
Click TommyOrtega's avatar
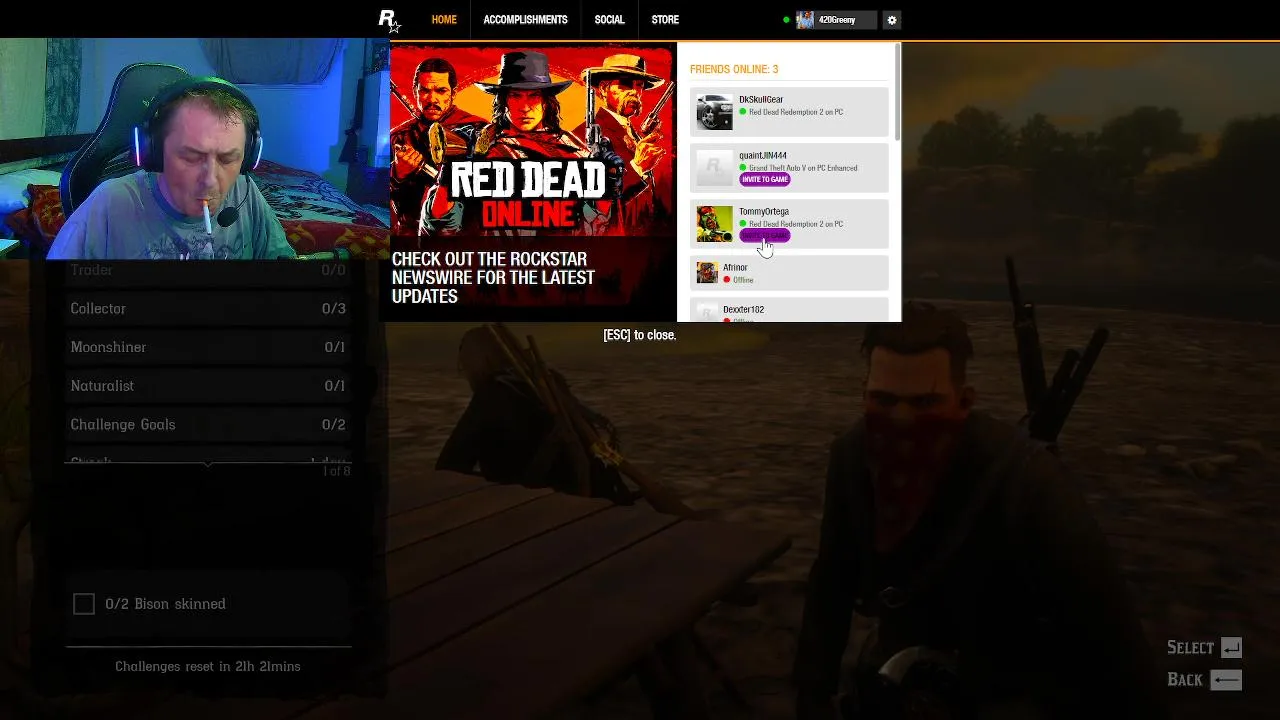[x=714, y=224]
